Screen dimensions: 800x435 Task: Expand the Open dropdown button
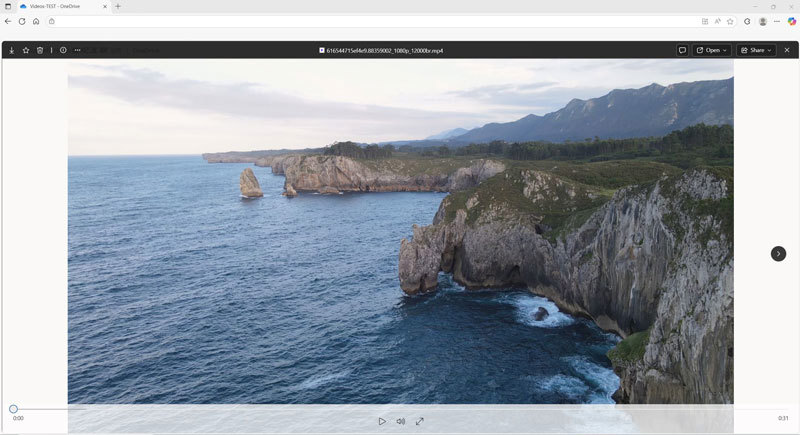pos(711,50)
